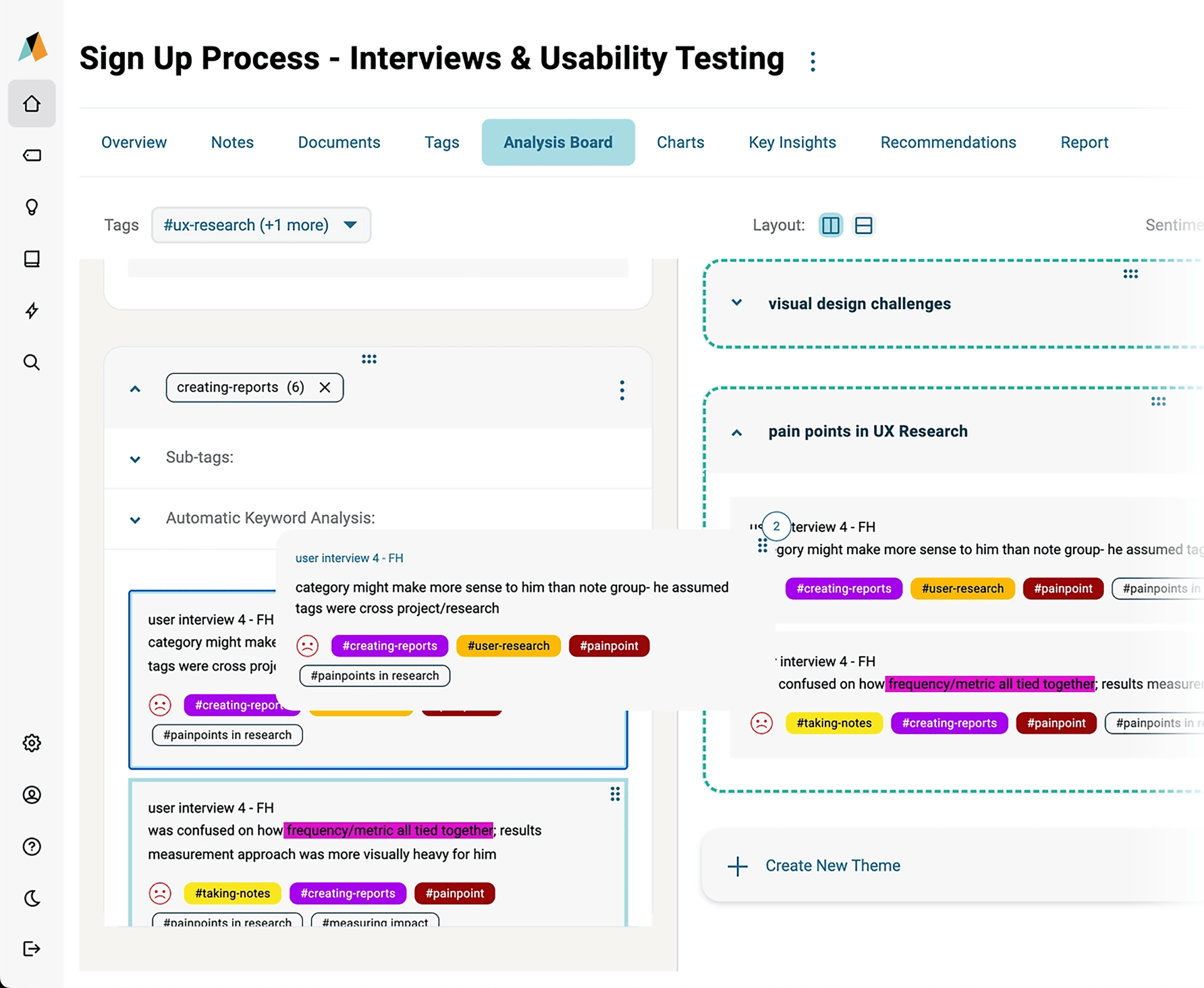Expand visual design challenges theme
Screen dimensions: 1204x988
tap(737, 303)
